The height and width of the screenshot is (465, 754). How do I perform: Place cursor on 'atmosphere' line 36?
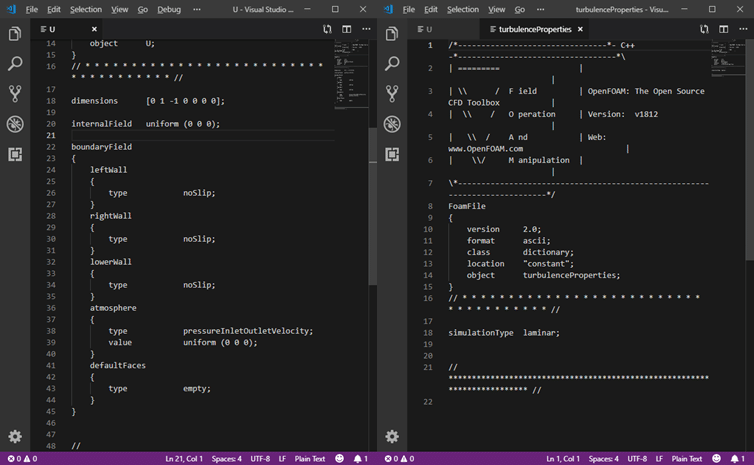pos(113,308)
